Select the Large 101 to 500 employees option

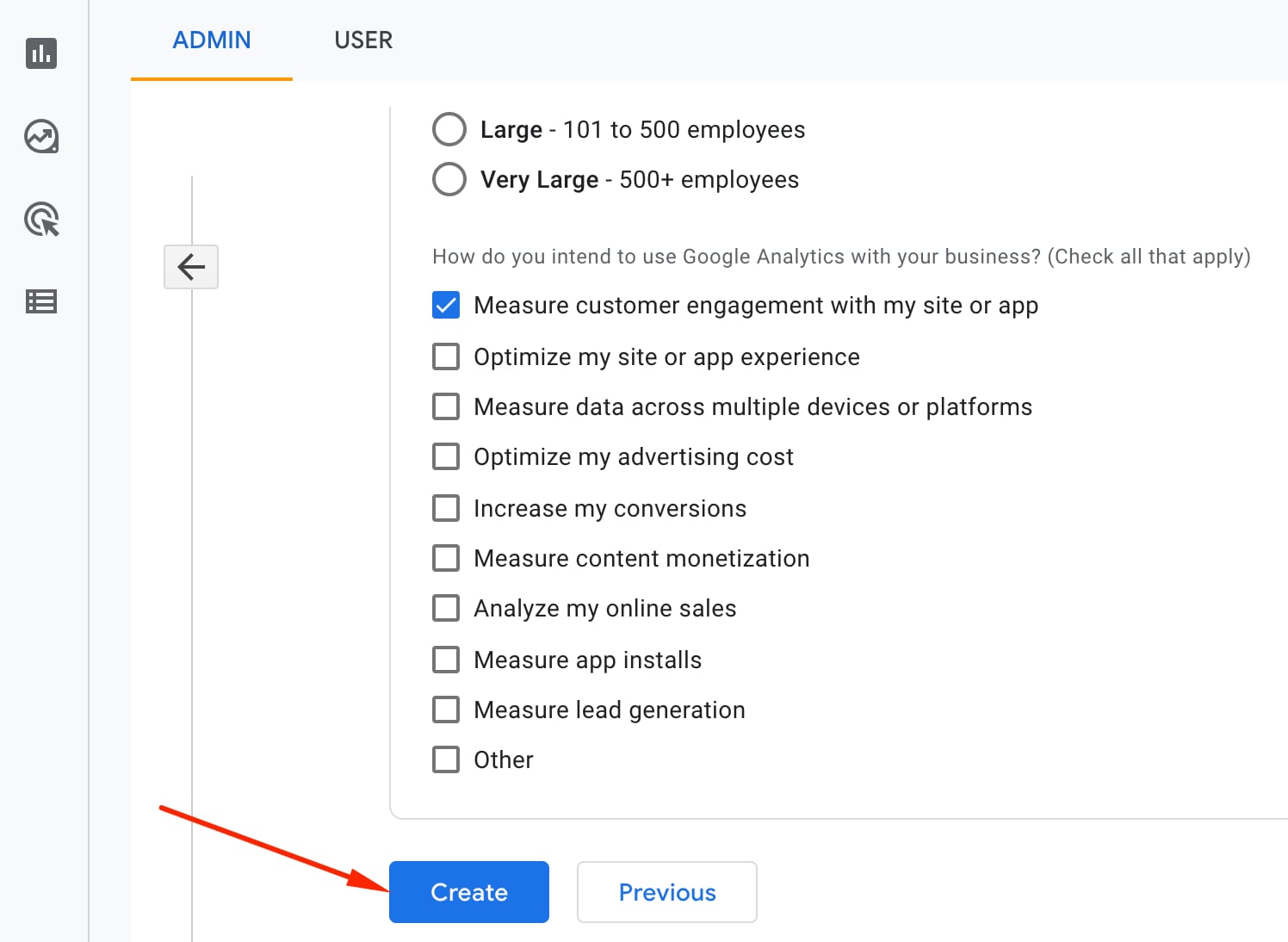coord(449,128)
